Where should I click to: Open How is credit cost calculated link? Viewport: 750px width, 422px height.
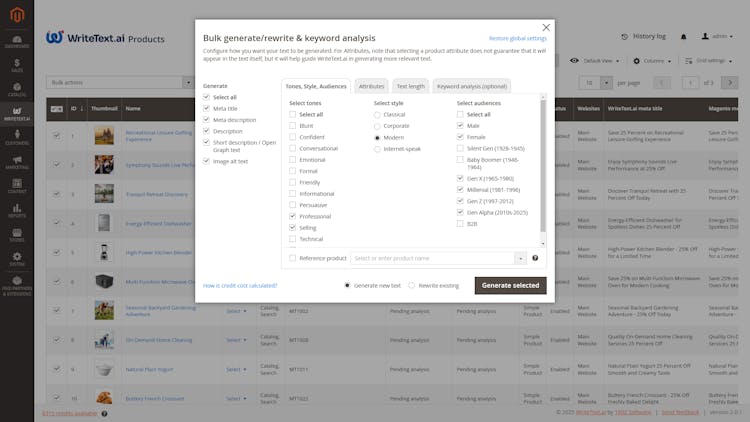click(x=240, y=286)
